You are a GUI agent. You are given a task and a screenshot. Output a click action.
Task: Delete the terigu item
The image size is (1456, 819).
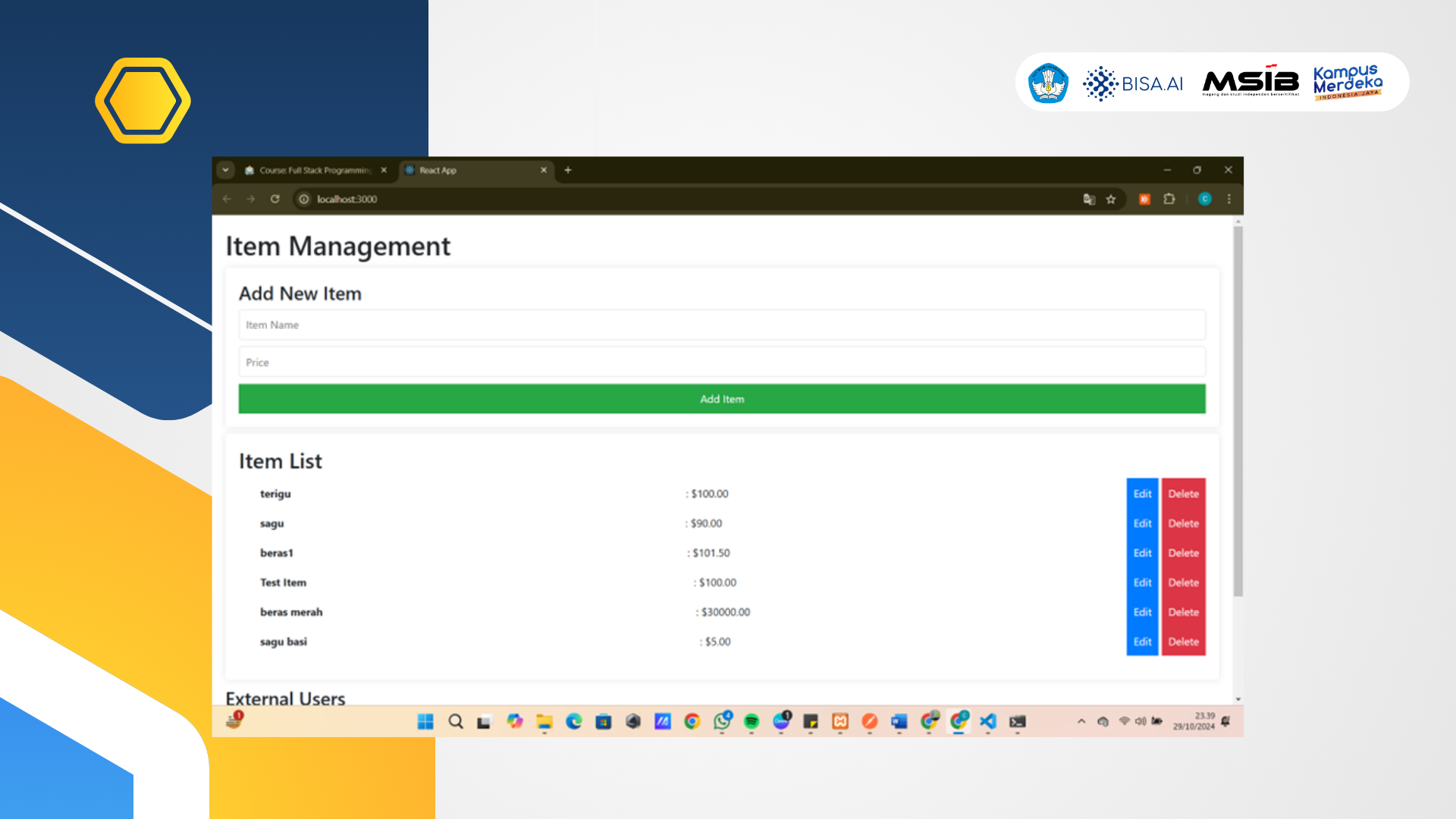(x=1183, y=494)
